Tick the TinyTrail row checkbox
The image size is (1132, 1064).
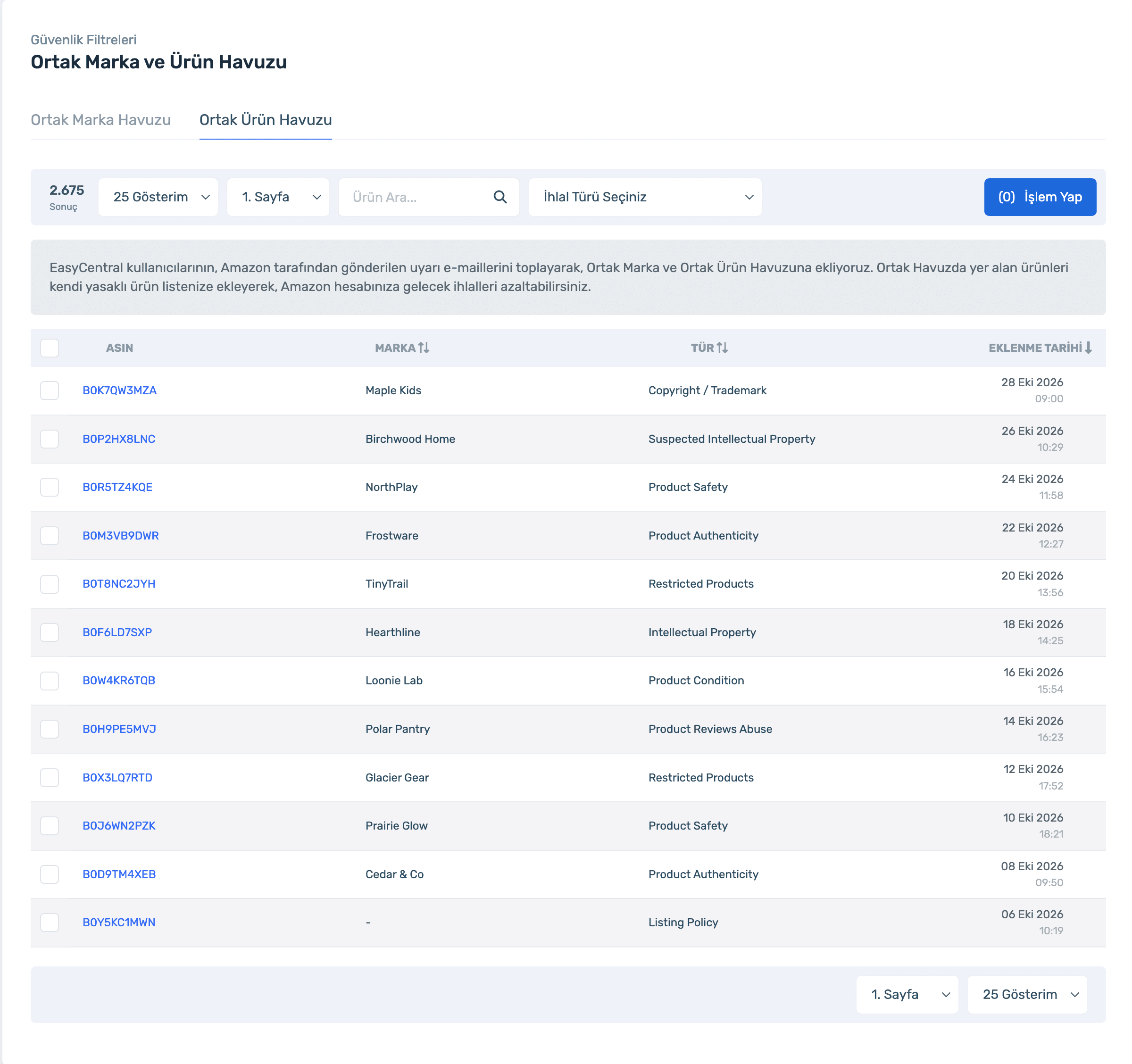[50, 584]
